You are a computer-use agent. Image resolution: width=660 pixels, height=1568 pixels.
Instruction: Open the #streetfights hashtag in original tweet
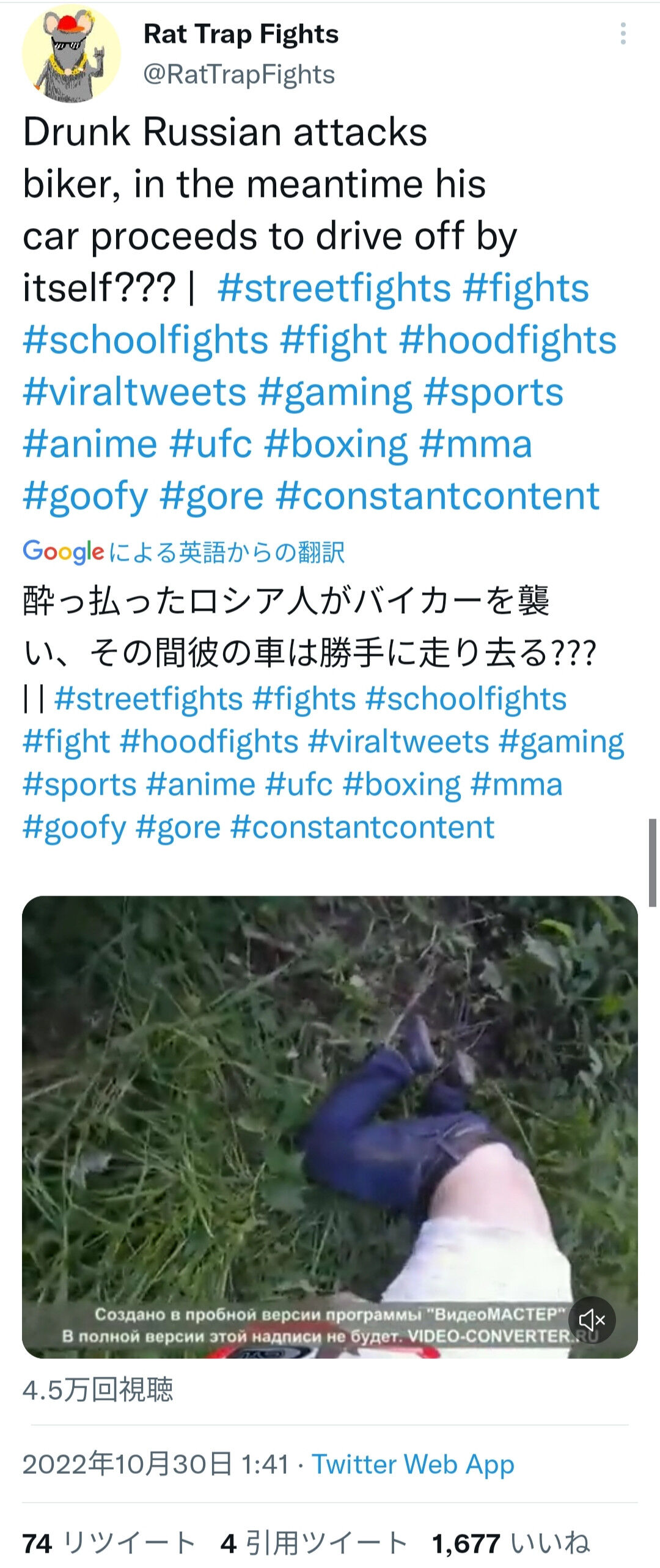click(x=334, y=288)
